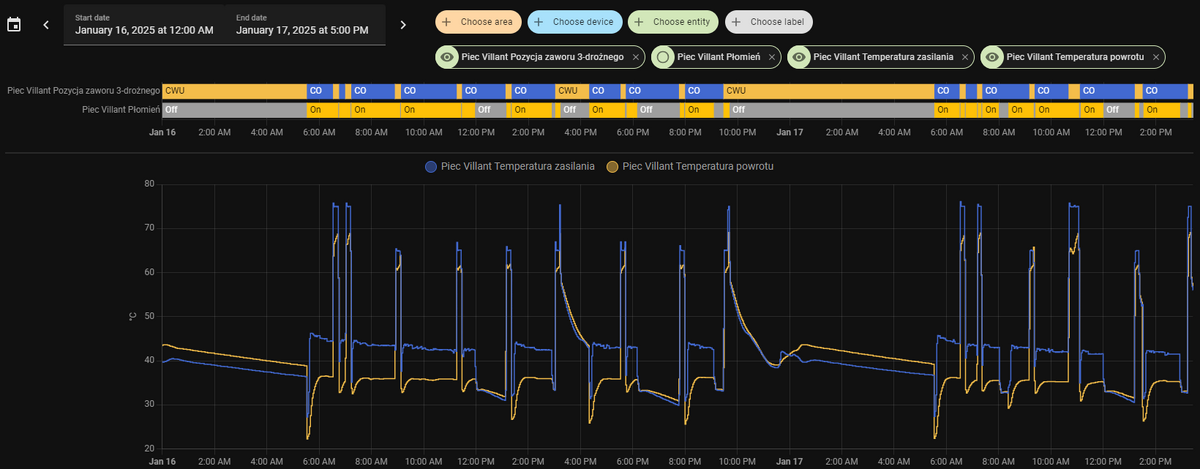
Task: Remove Piec Villant Płomień entity chip
Action: pos(772,58)
